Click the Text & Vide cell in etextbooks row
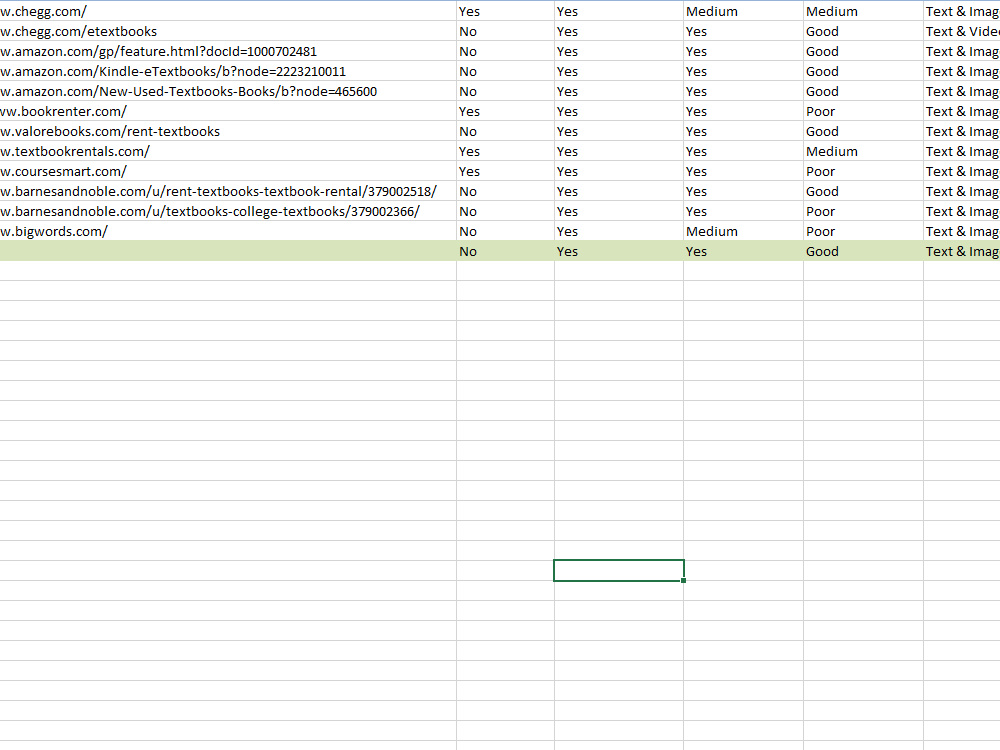The width and height of the screenshot is (1000, 750). tap(962, 31)
